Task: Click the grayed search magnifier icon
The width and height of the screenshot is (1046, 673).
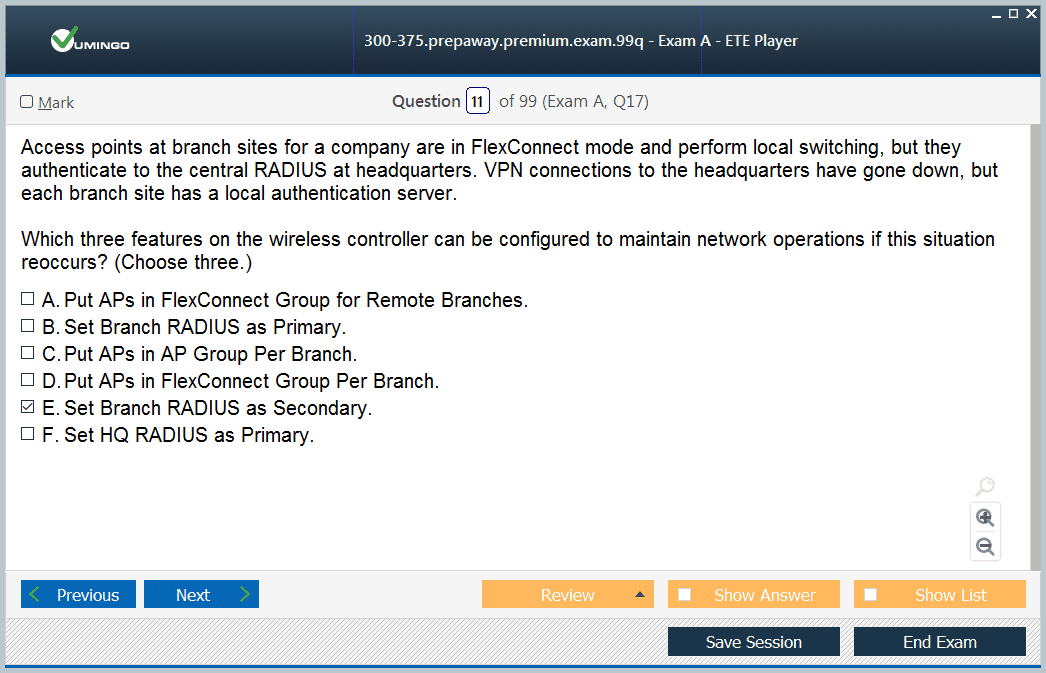Action: (985, 486)
